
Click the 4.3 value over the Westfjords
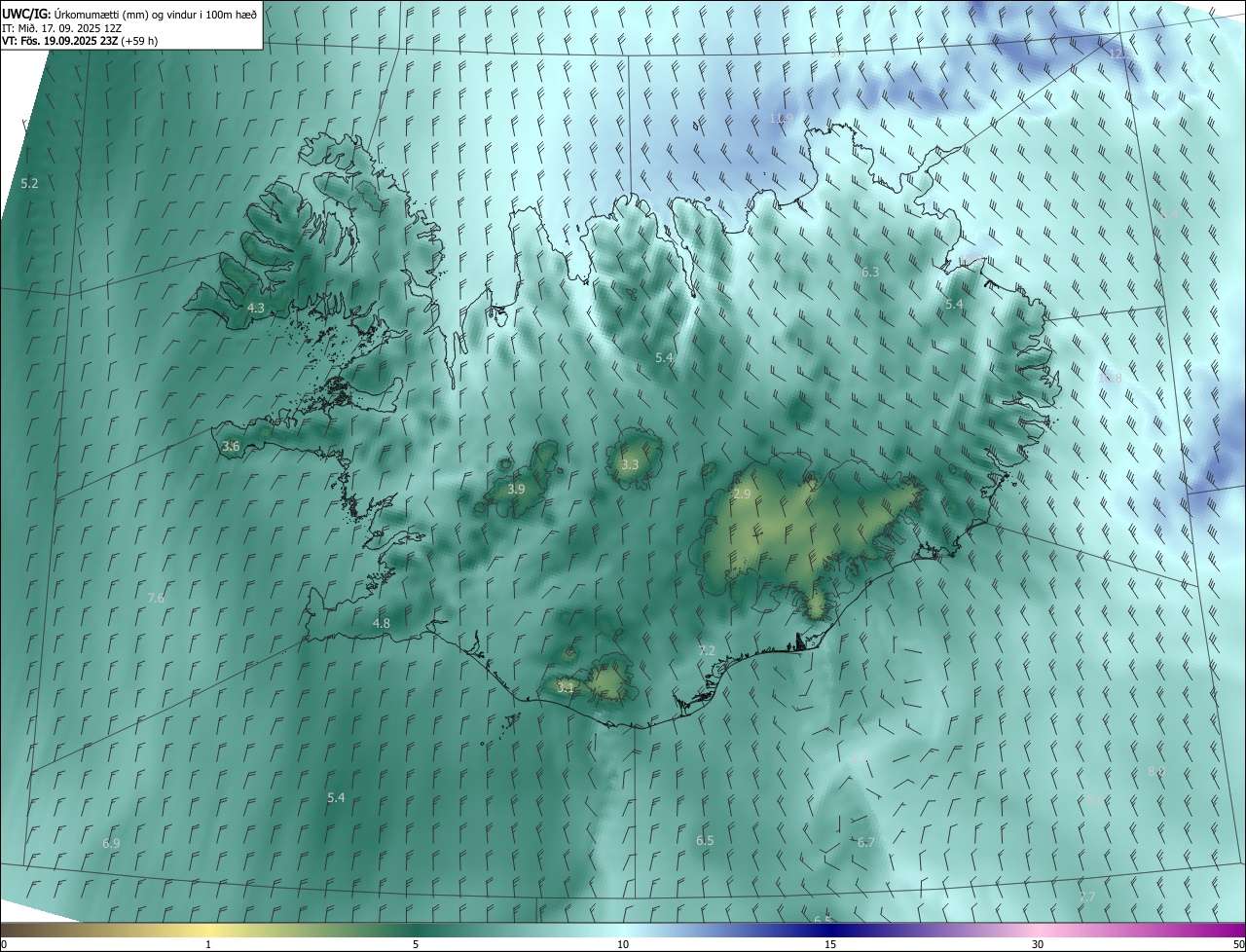tap(256, 308)
